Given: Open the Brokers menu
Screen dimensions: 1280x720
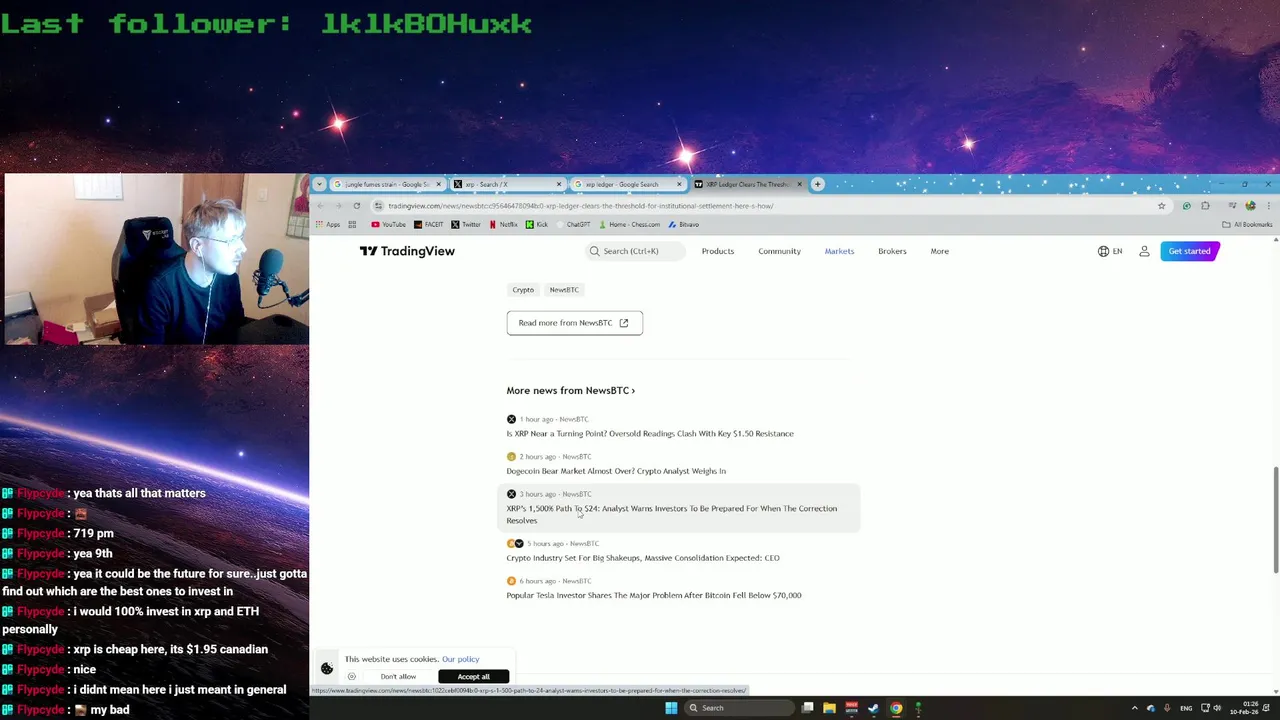Looking at the screenshot, I should pyautogui.click(x=892, y=251).
